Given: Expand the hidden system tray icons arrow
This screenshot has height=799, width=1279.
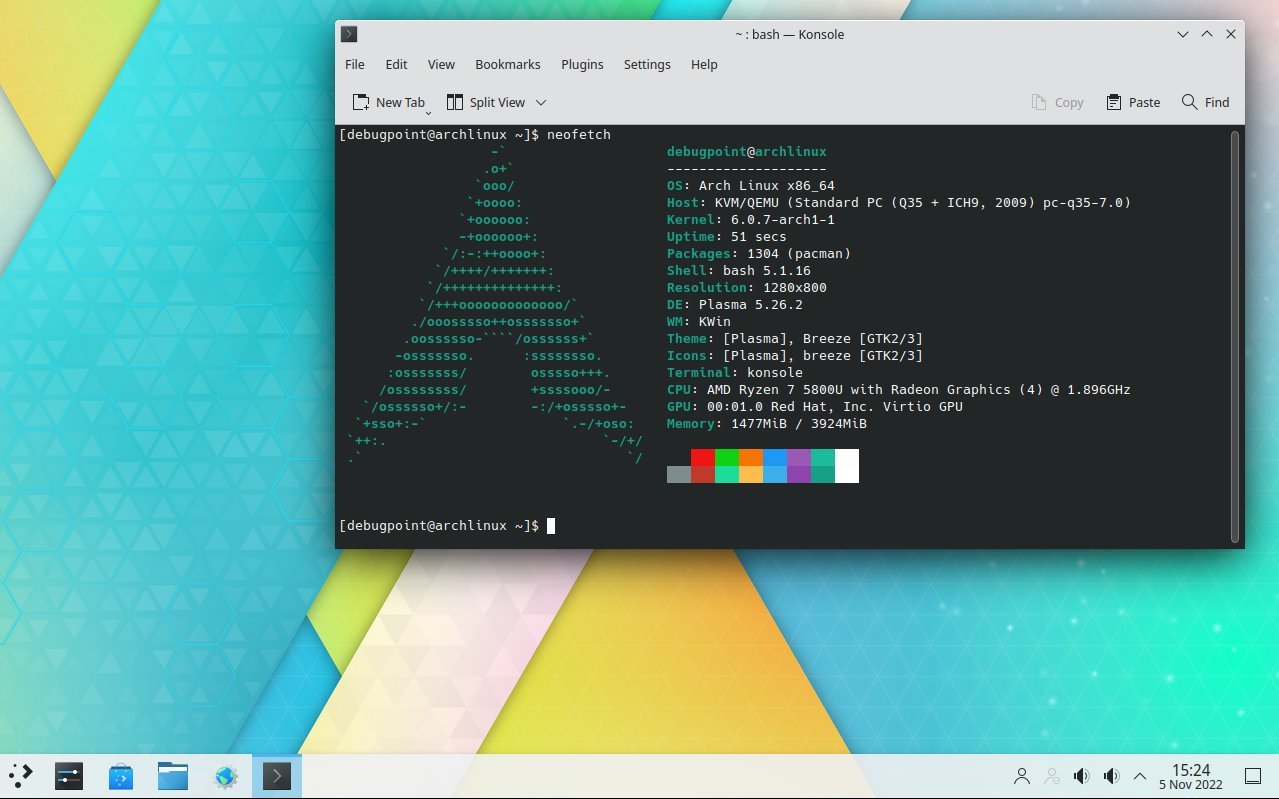Looking at the screenshot, I should click(x=1139, y=775).
